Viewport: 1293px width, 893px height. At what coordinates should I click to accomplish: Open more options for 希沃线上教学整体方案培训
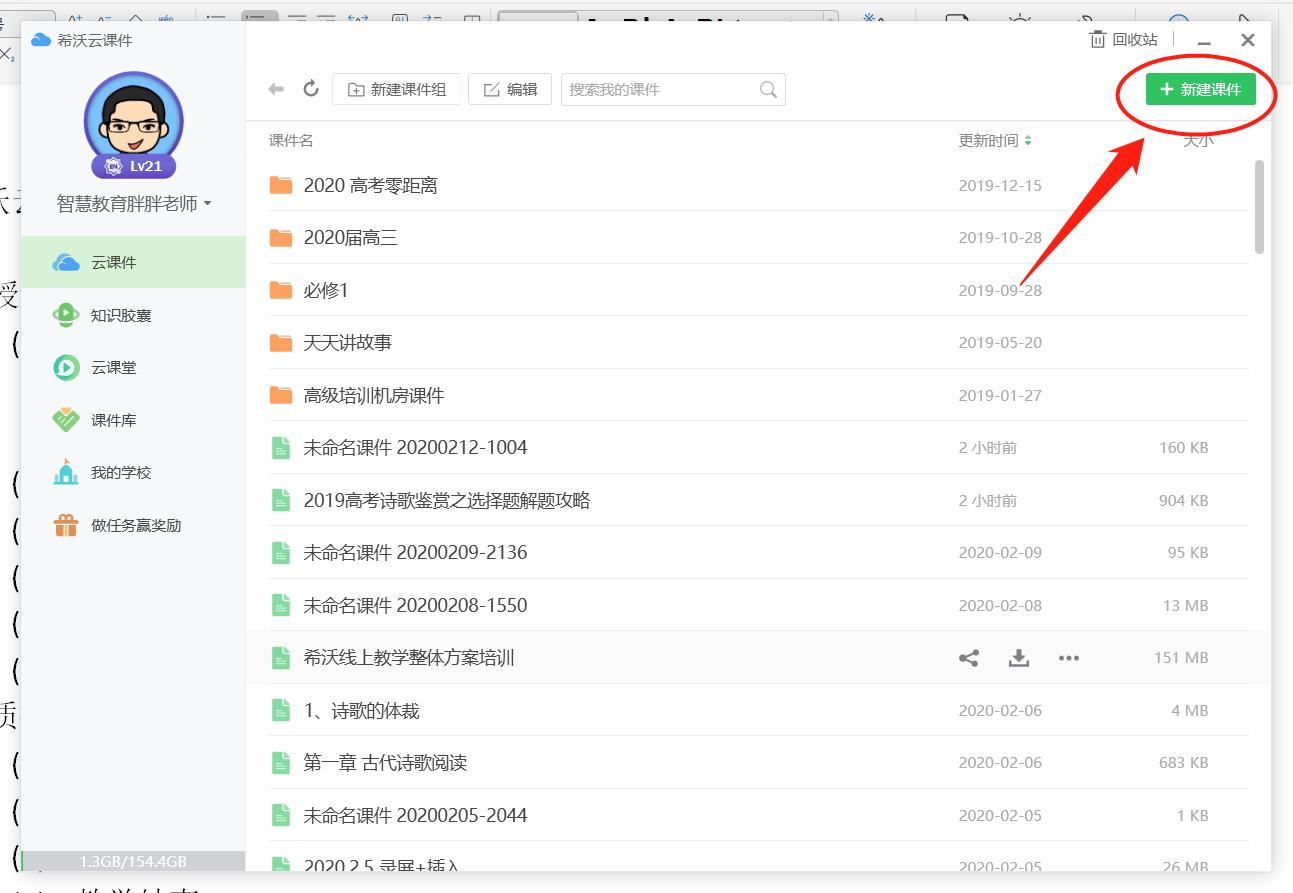click(1069, 657)
